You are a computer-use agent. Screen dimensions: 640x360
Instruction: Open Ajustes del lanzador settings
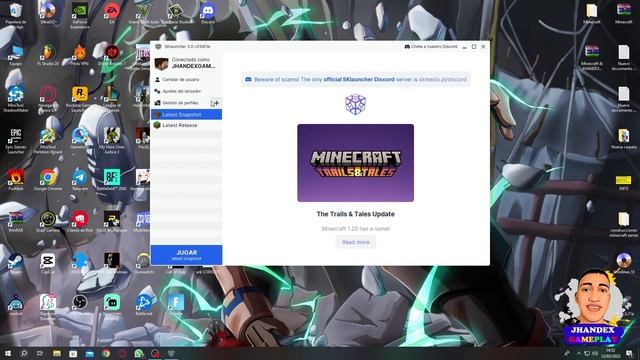click(x=182, y=91)
